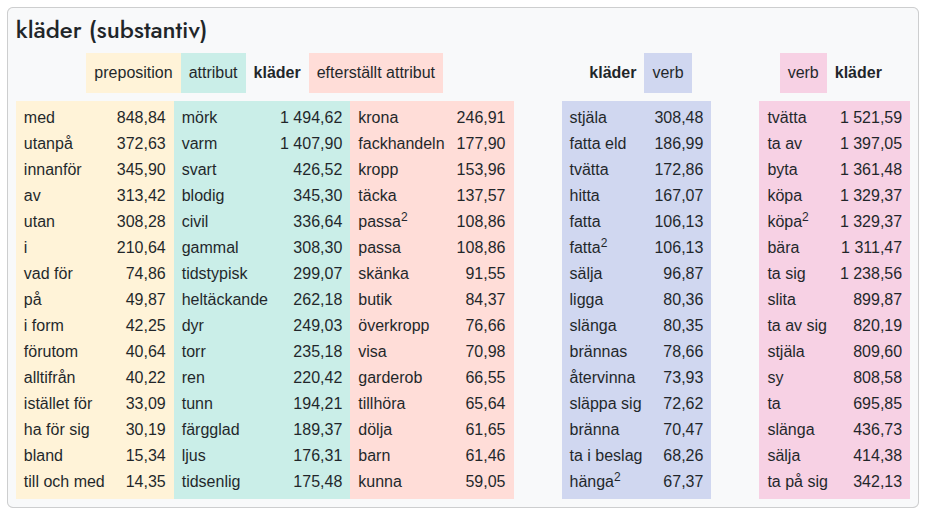This screenshot has width=926, height=514.
Task: Select the word 'överkropp'
Action: click(x=393, y=326)
